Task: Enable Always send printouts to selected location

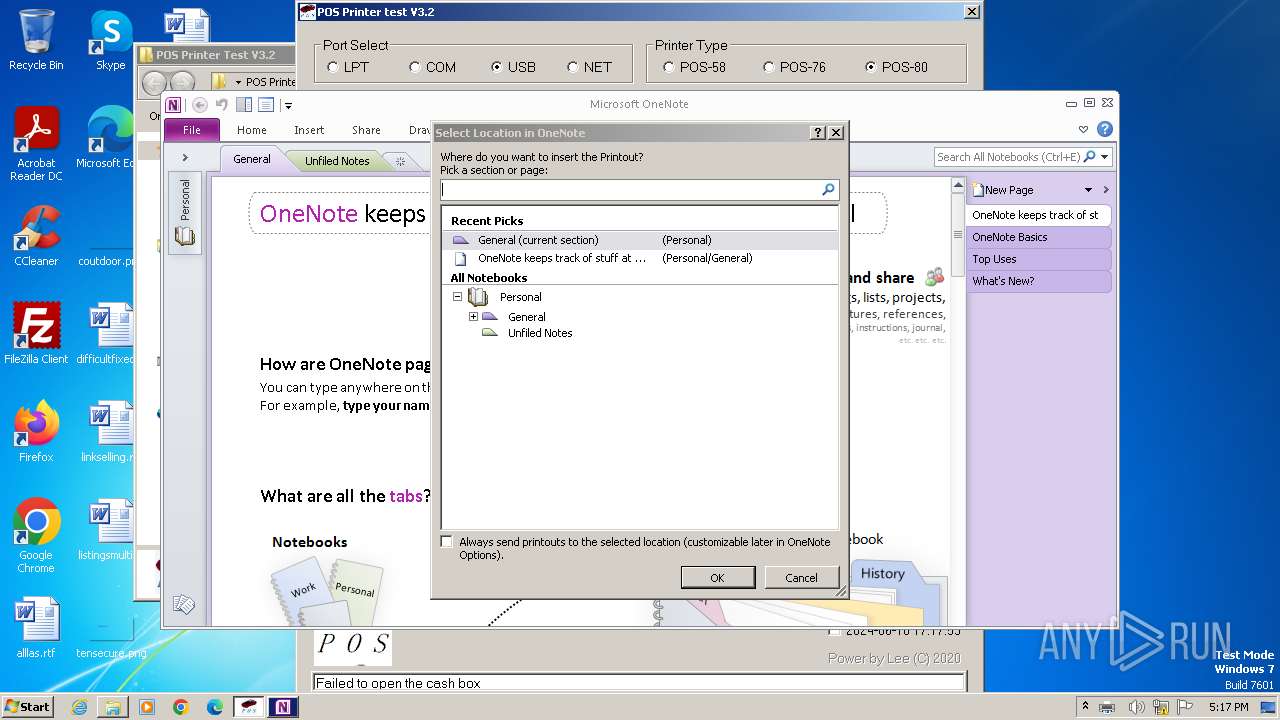Action: [447, 542]
